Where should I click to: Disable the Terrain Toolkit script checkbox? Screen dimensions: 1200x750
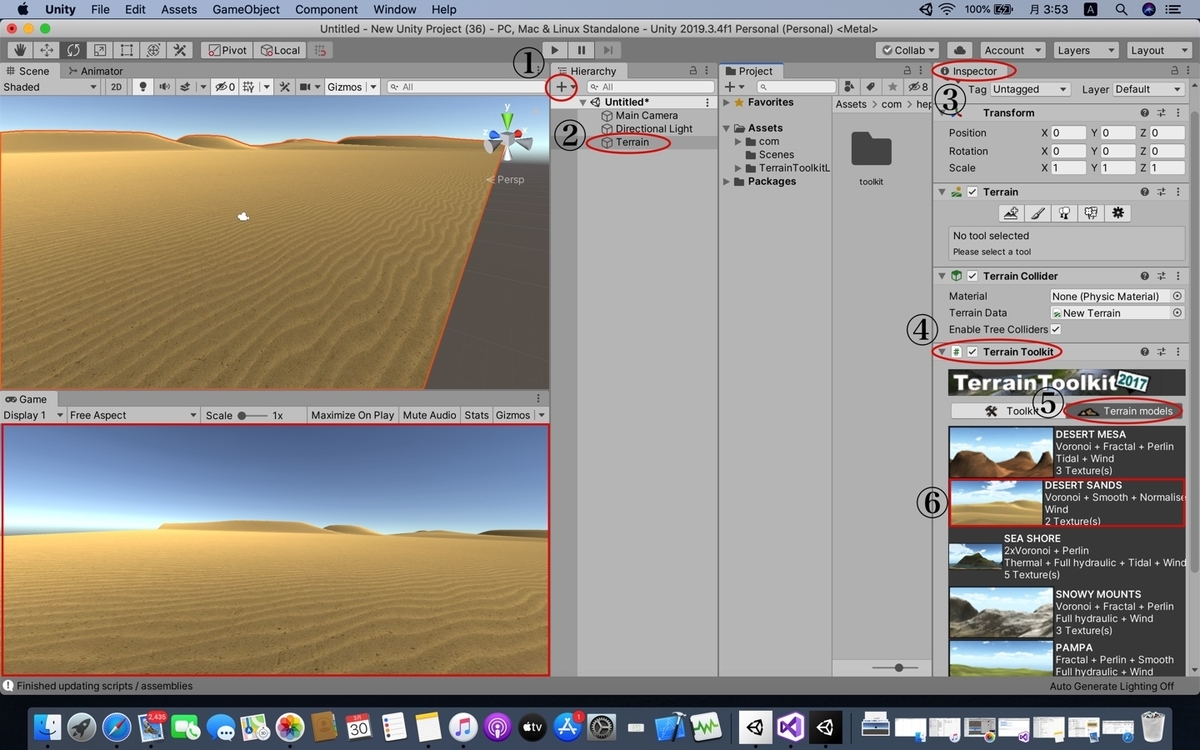pyautogui.click(x=972, y=352)
